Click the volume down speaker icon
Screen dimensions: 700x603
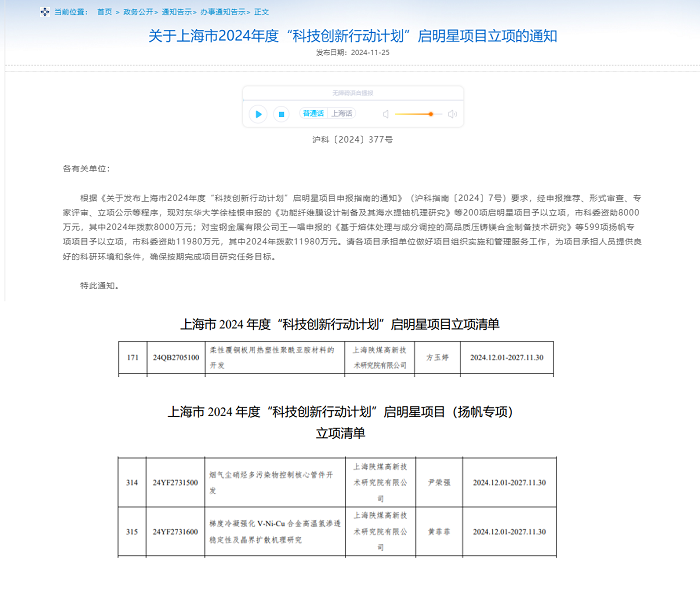coord(385,114)
